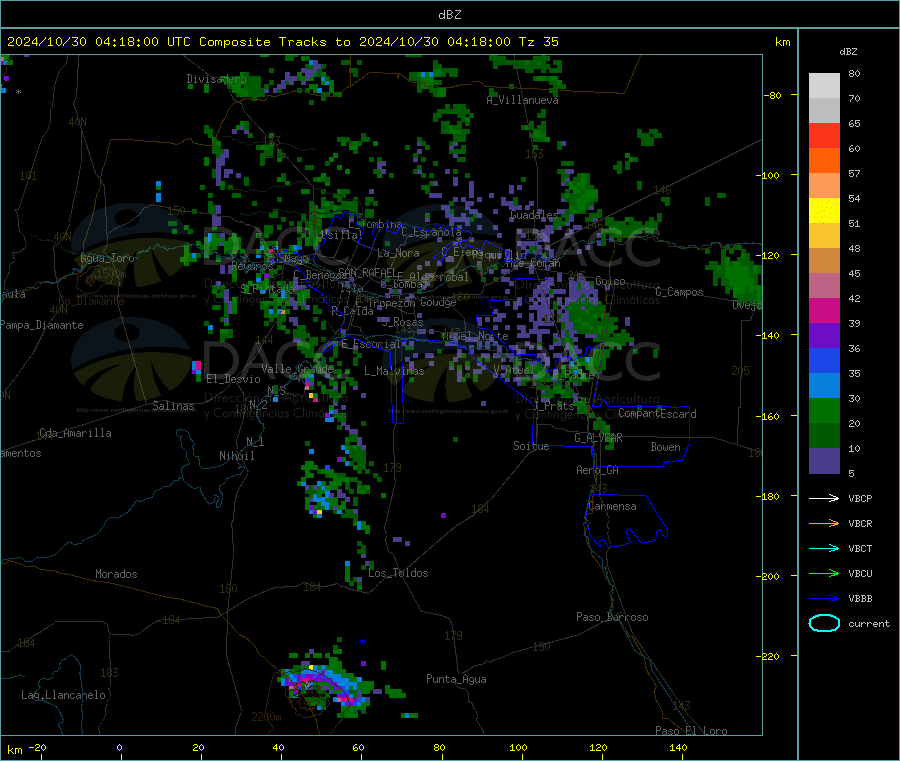The image size is (900, 761).
Task: Select the bright green 20-30 dBZ band
Action: tap(824, 410)
